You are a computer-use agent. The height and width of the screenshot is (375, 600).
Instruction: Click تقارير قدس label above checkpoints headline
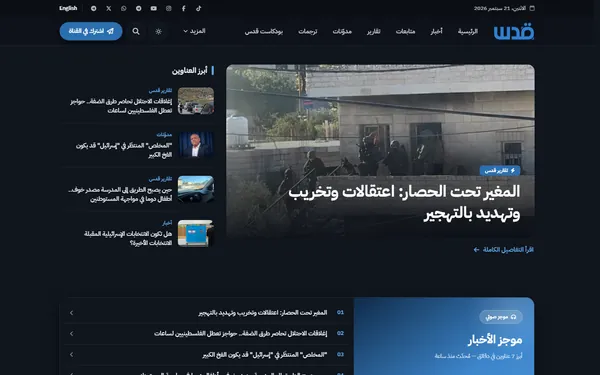(x=160, y=91)
